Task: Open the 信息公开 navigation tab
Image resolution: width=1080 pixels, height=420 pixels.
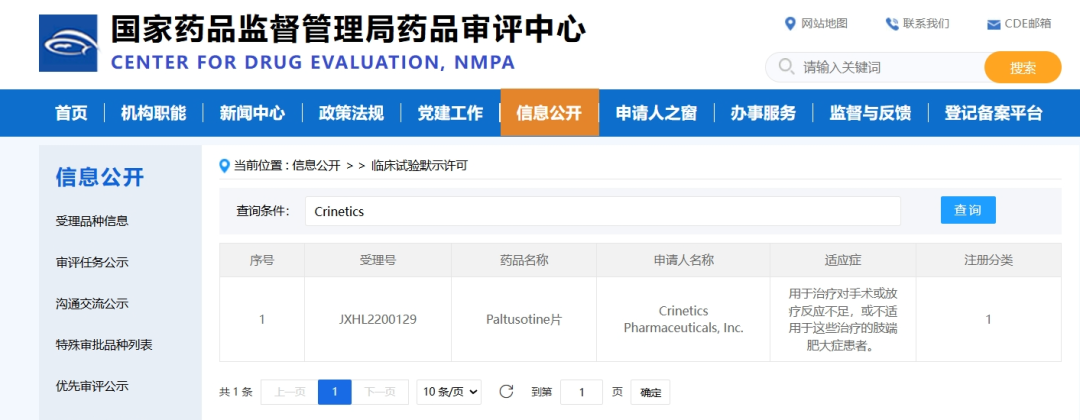Action: tap(549, 113)
